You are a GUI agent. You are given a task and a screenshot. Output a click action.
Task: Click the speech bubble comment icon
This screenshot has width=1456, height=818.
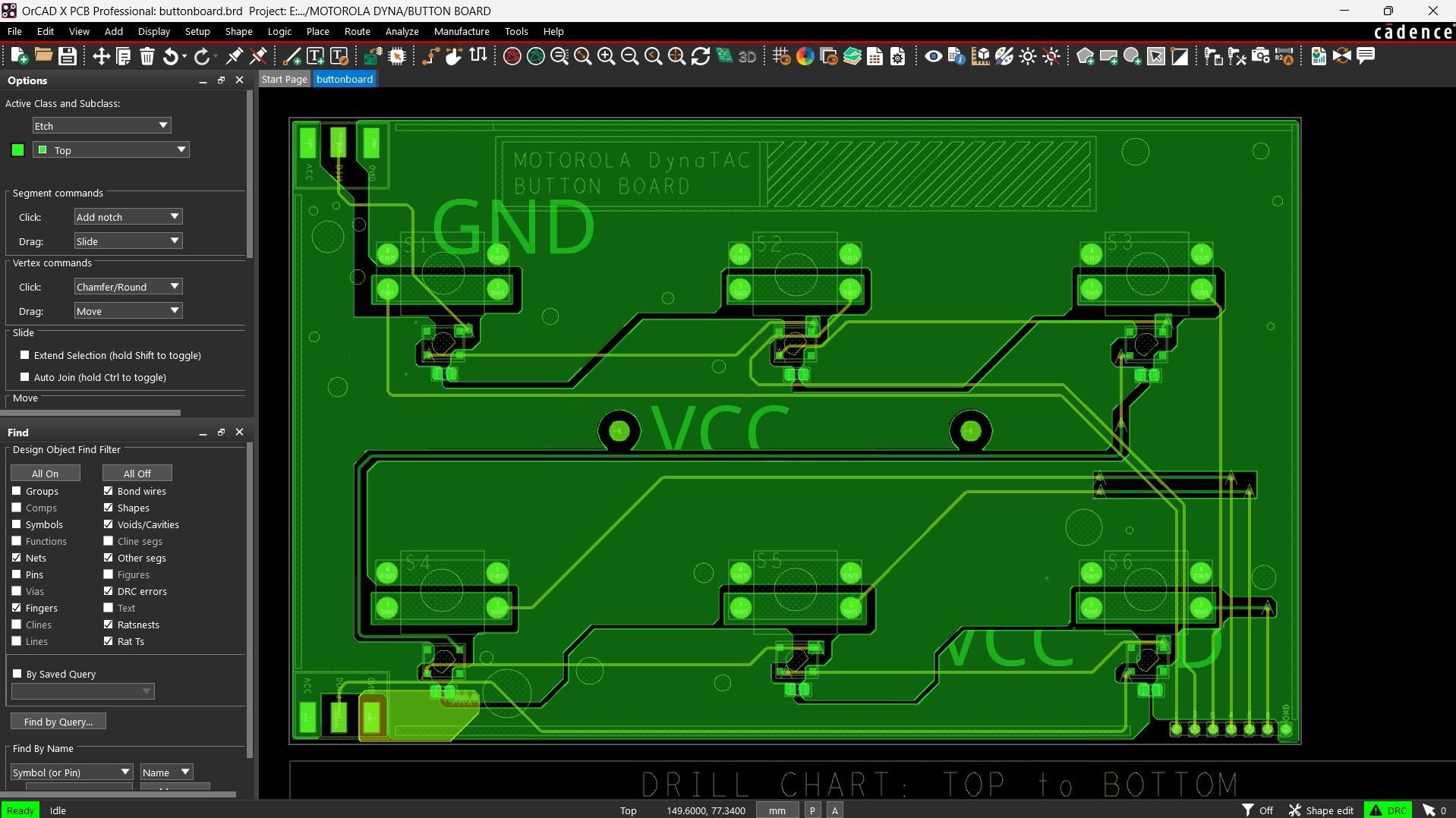1366,56
